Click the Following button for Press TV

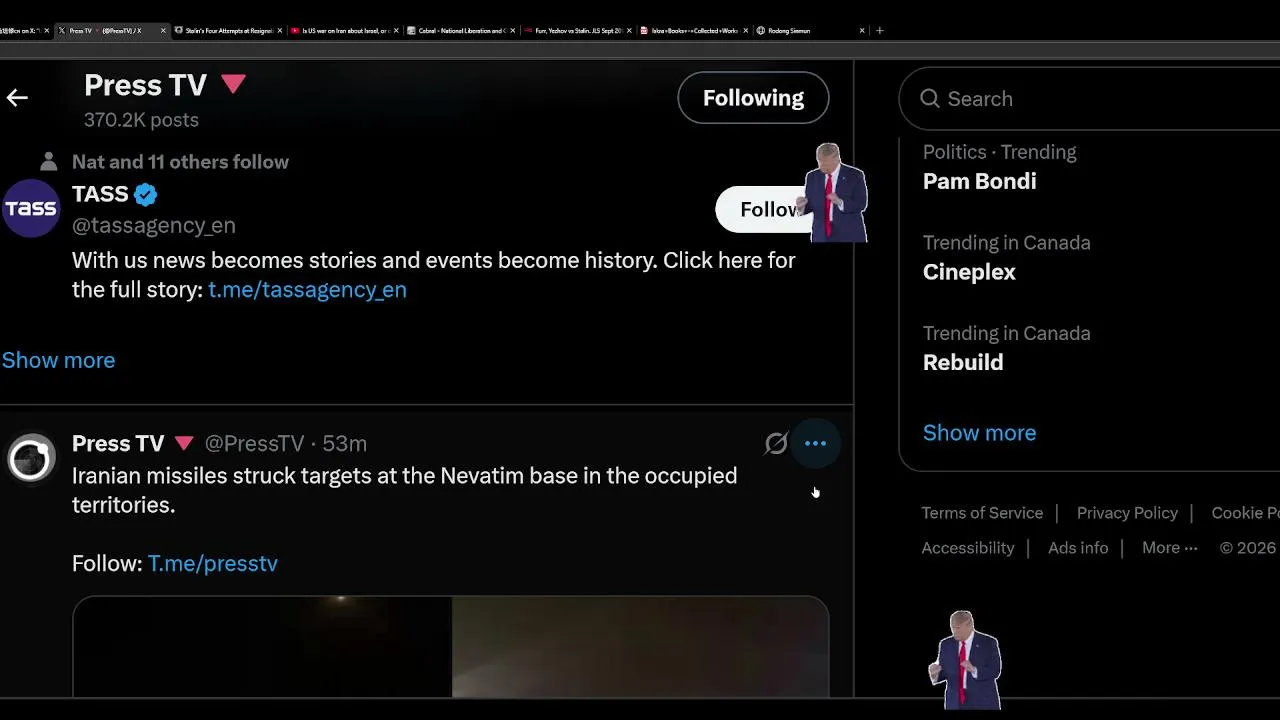(753, 98)
